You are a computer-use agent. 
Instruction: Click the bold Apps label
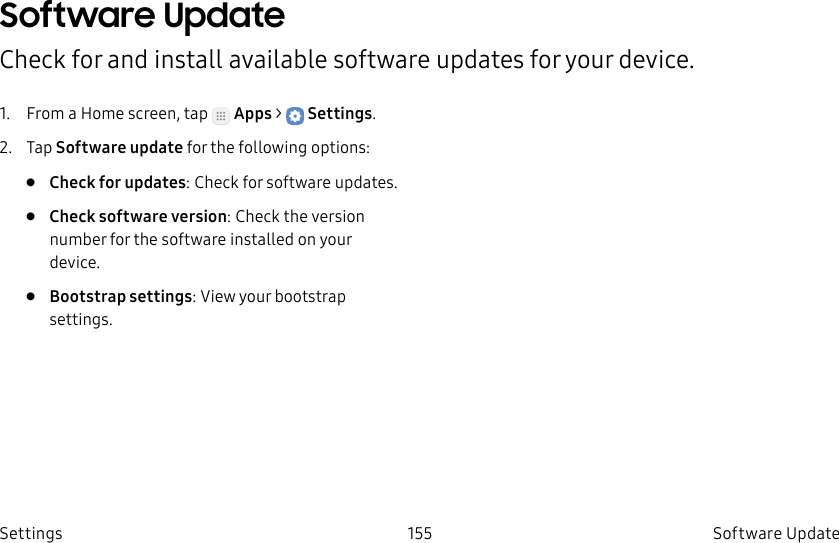[x=253, y=114]
